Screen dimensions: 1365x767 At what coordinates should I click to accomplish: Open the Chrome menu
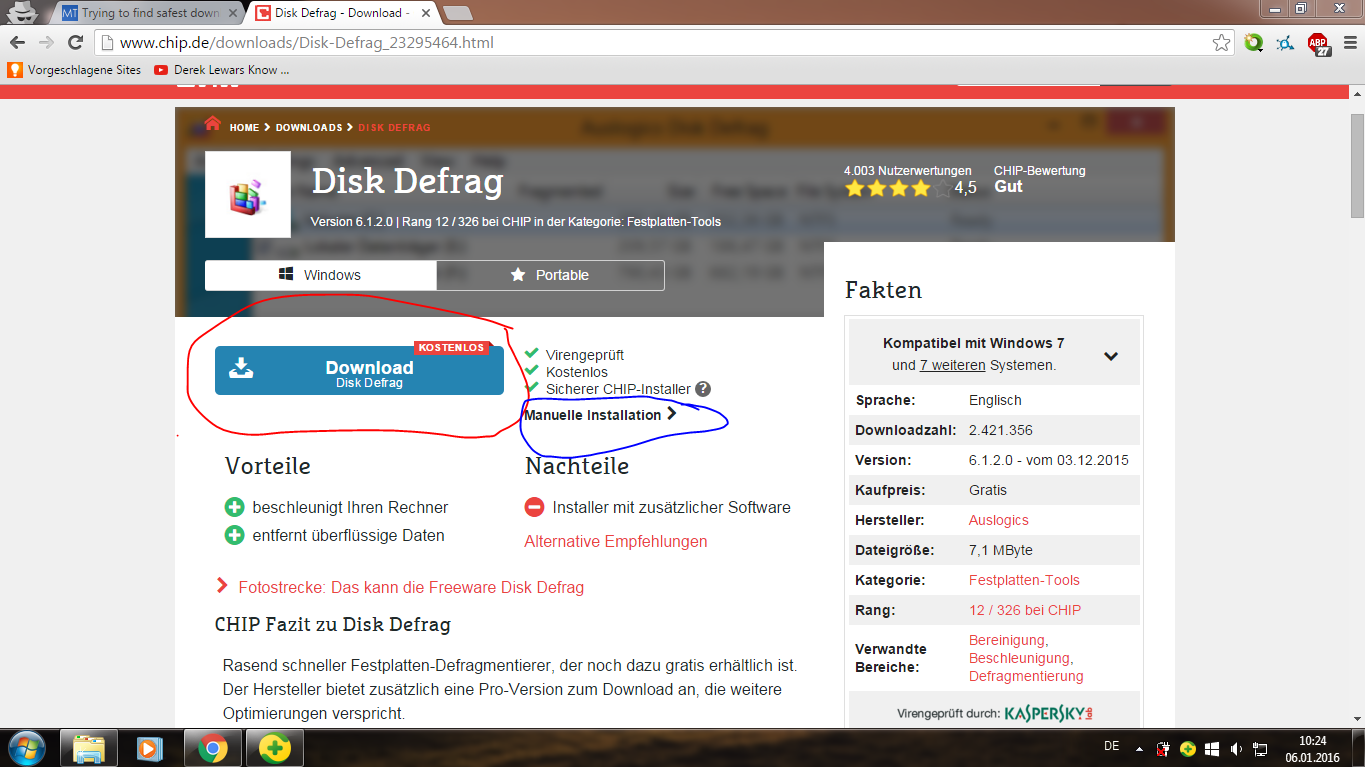click(x=1349, y=43)
